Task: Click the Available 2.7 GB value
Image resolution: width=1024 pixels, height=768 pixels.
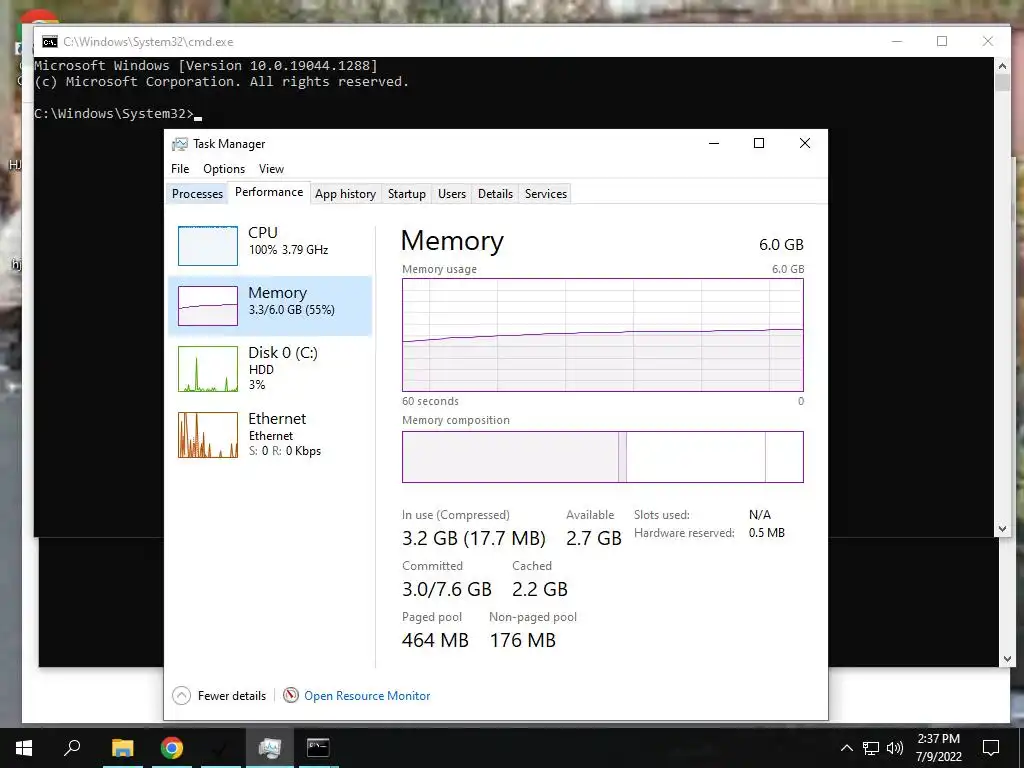Action: point(594,538)
